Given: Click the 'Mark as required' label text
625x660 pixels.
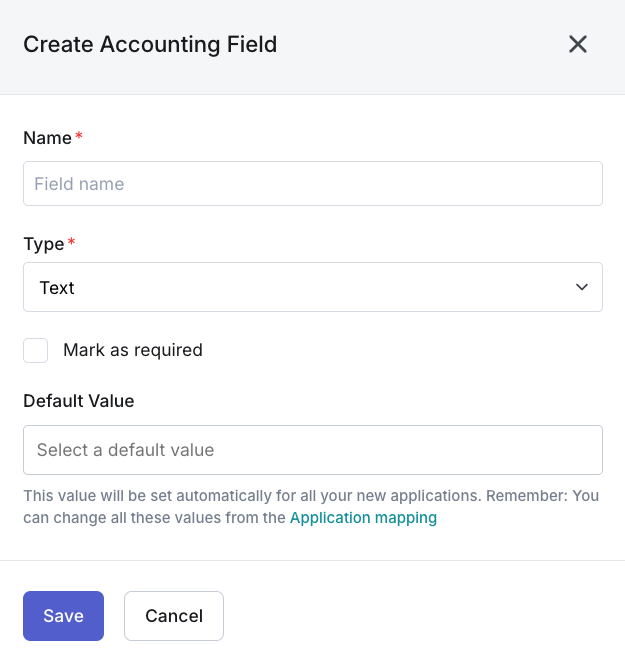Looking at the screenshot, I should tap(132, 350).
